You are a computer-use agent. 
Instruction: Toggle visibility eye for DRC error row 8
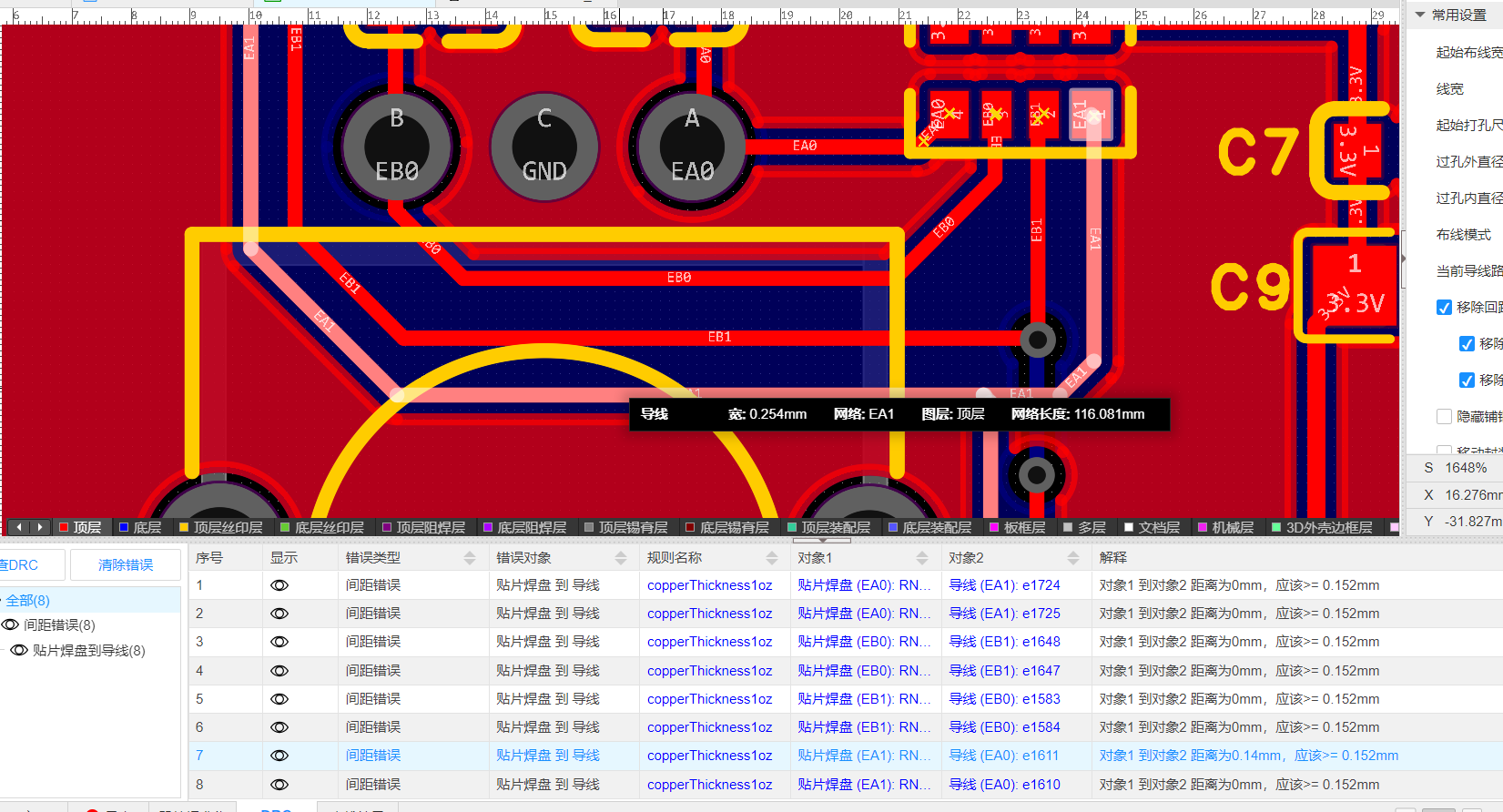point(279,785)
